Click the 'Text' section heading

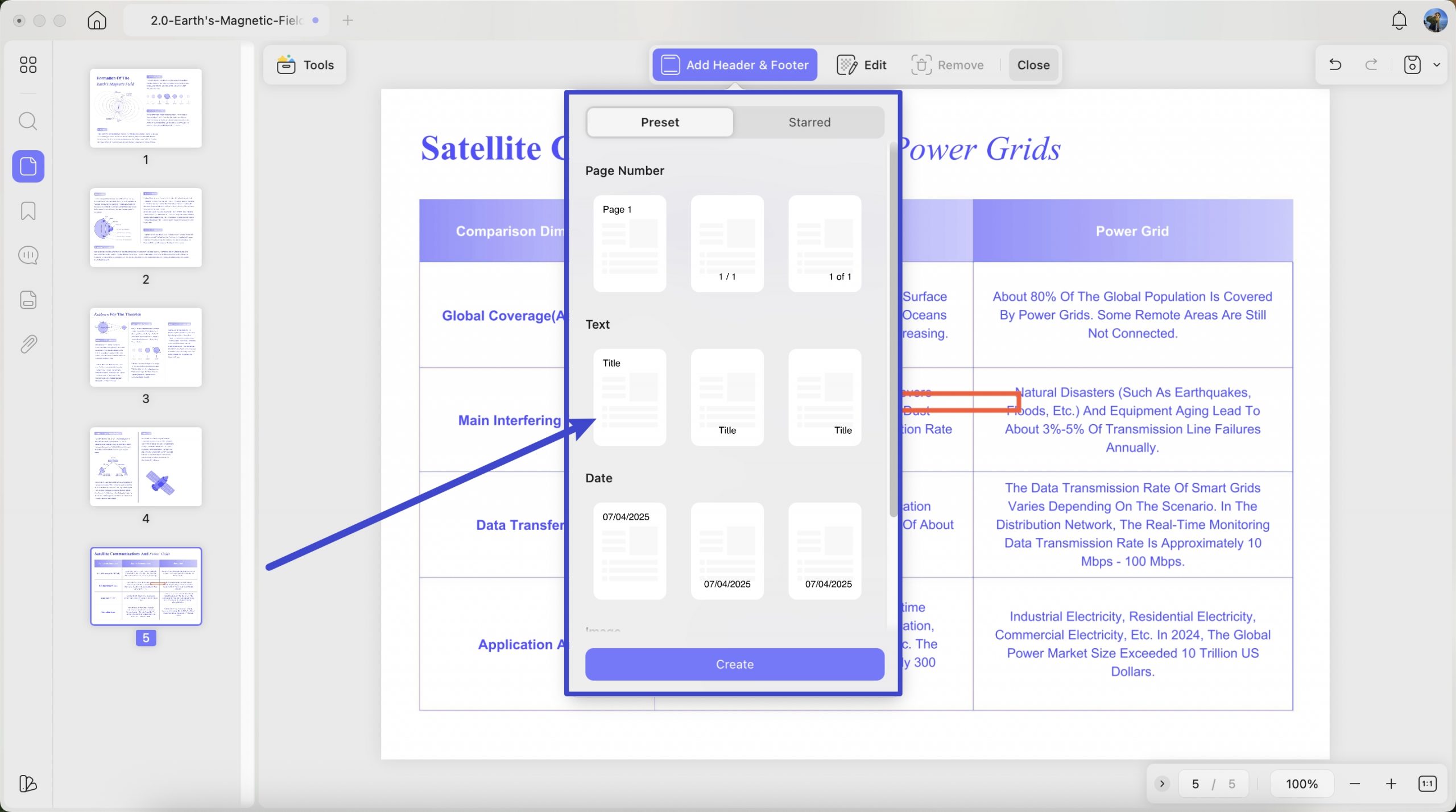597,324
